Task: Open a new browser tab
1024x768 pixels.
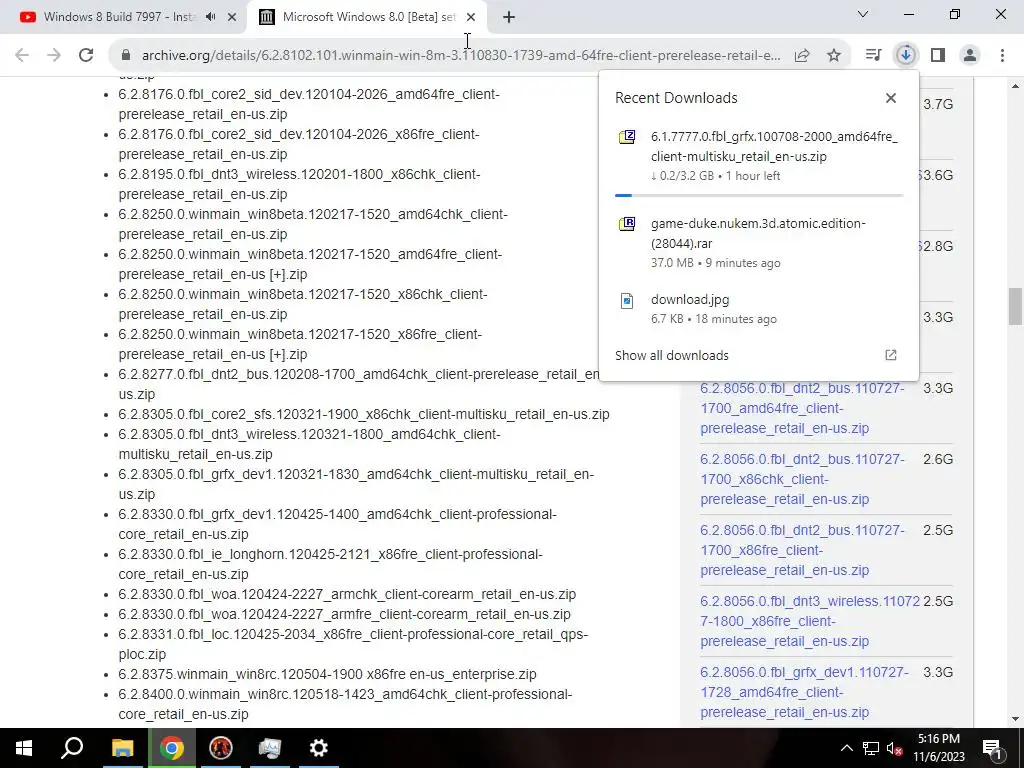Action: pos(509,17)
